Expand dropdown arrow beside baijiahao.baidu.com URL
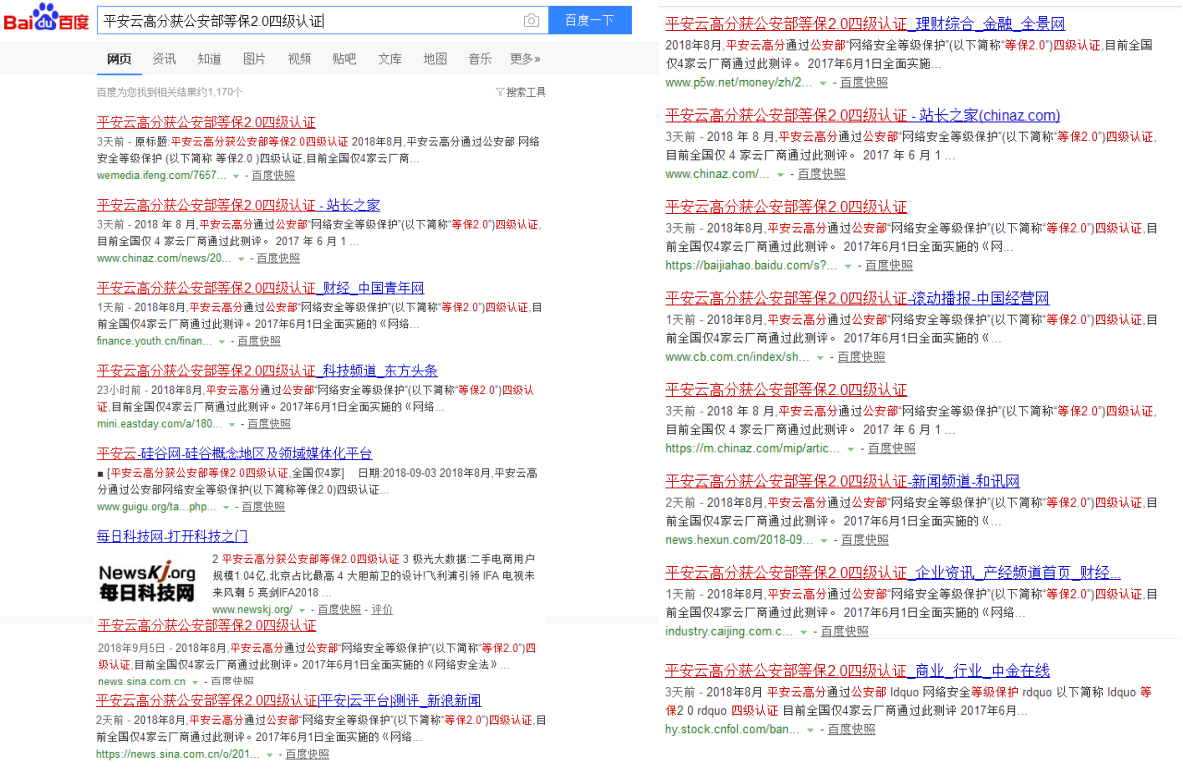The image size is (1183, 769). tap(848, 266)
